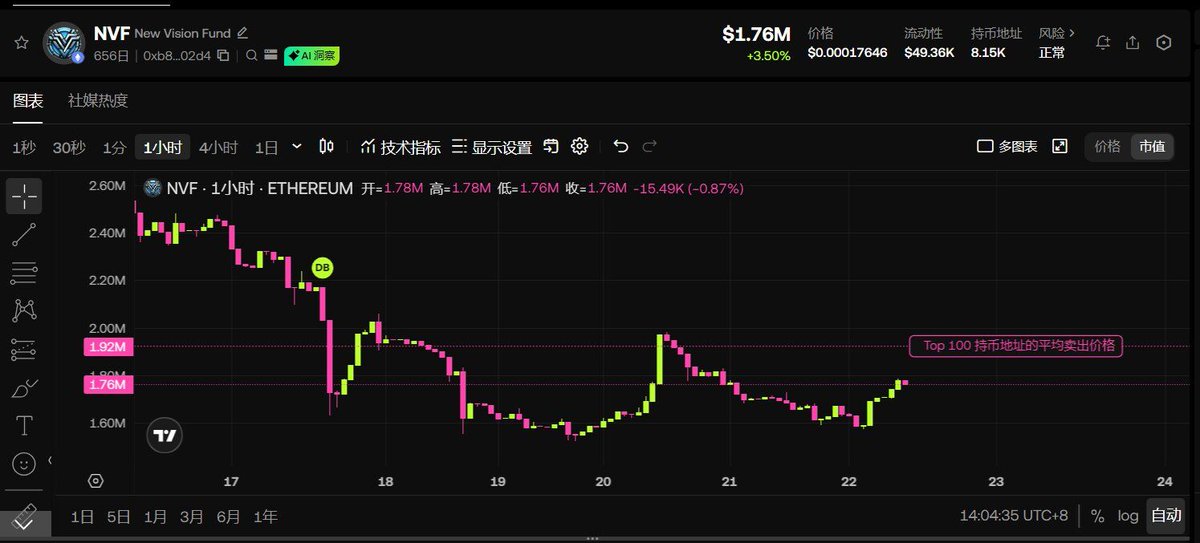Open candlestick chart type selector

[x=326, y=147]
